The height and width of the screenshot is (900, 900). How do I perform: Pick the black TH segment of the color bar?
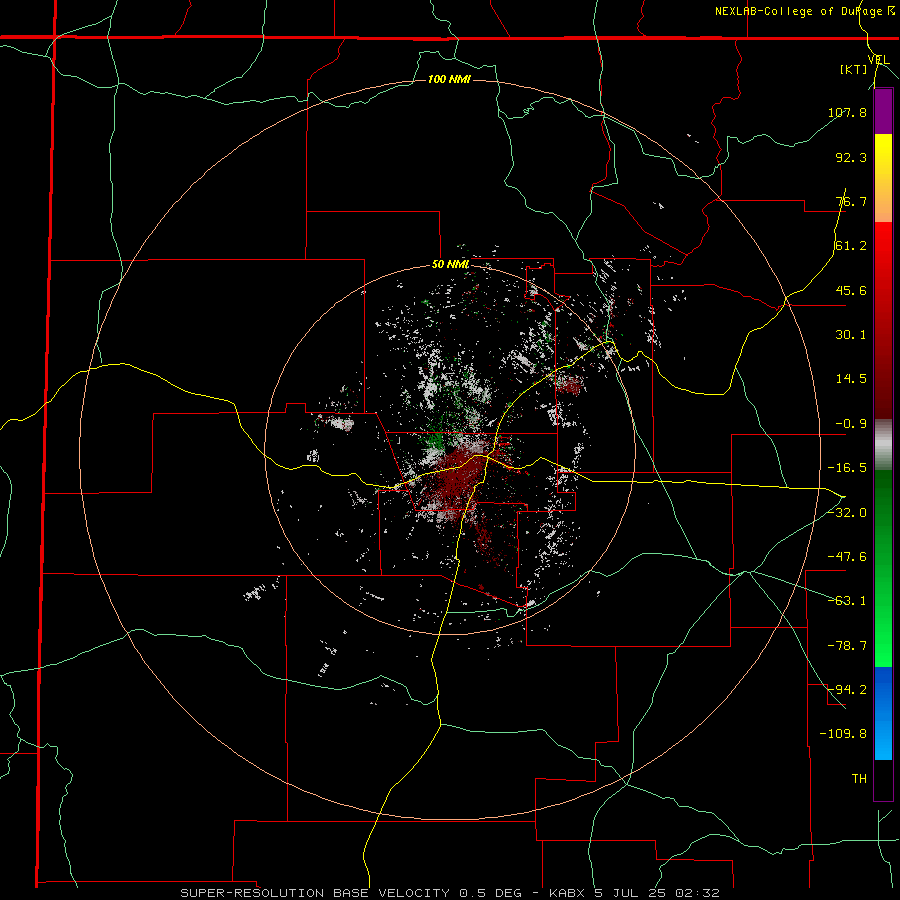[x=883, y=780]
